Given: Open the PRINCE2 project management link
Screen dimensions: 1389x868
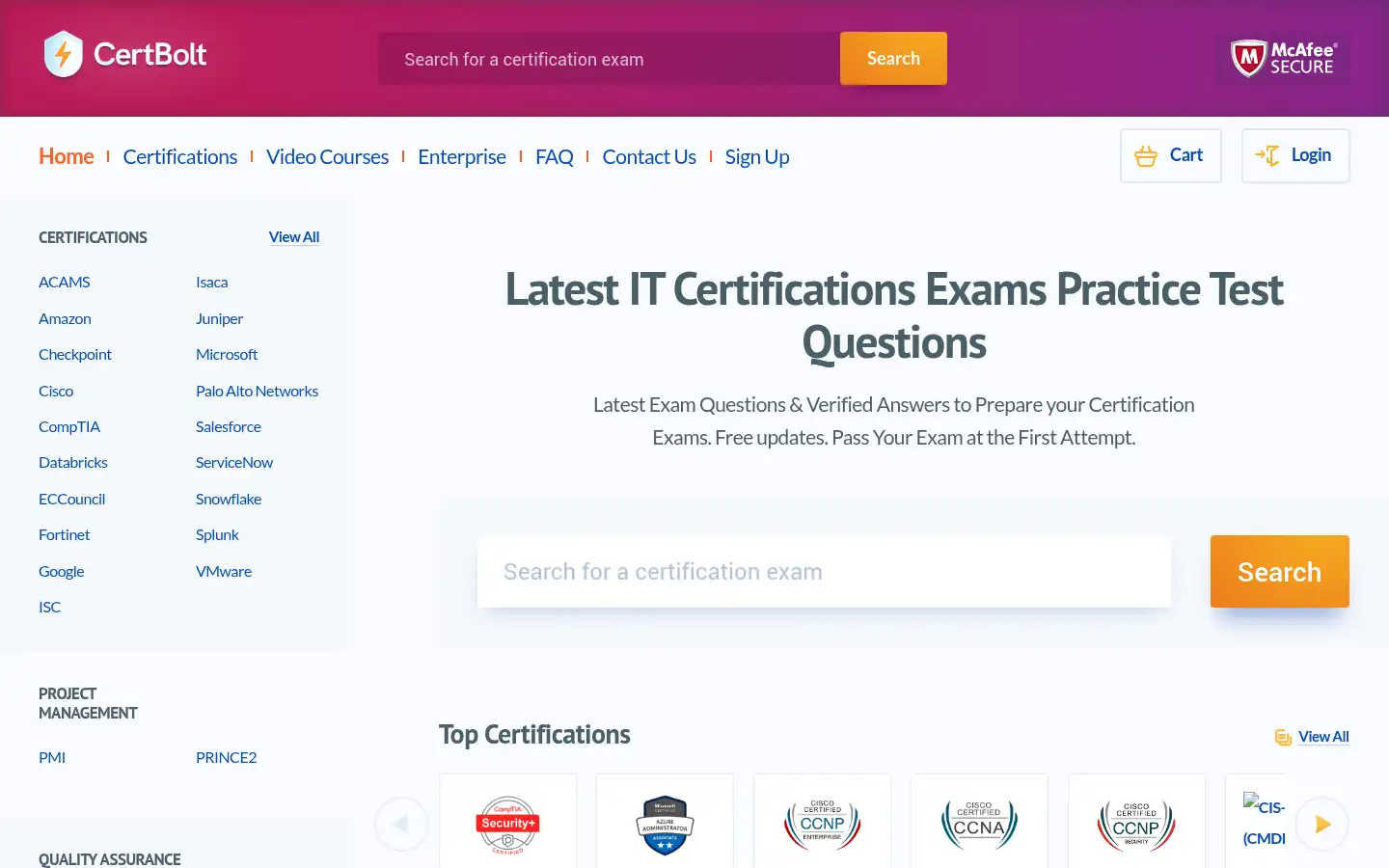Looking at the screenshot, I should [227, 758].
